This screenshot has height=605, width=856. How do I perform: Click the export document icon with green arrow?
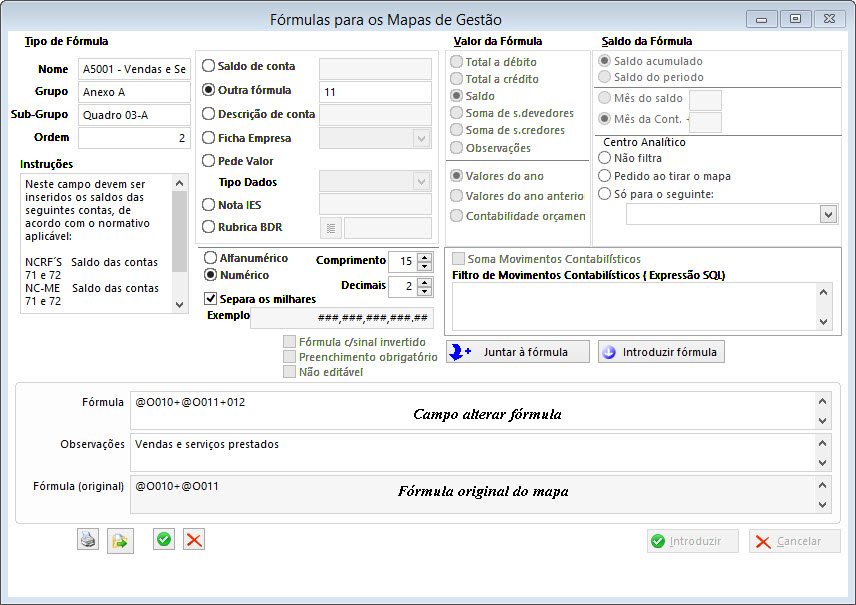tap(120, 540)
